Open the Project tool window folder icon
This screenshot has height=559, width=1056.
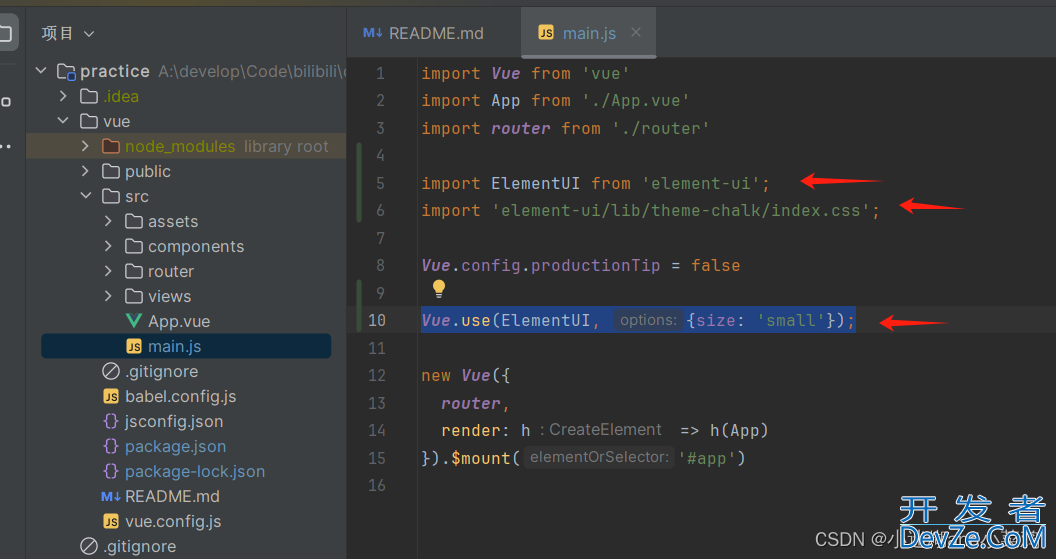[x=5, y=33]
